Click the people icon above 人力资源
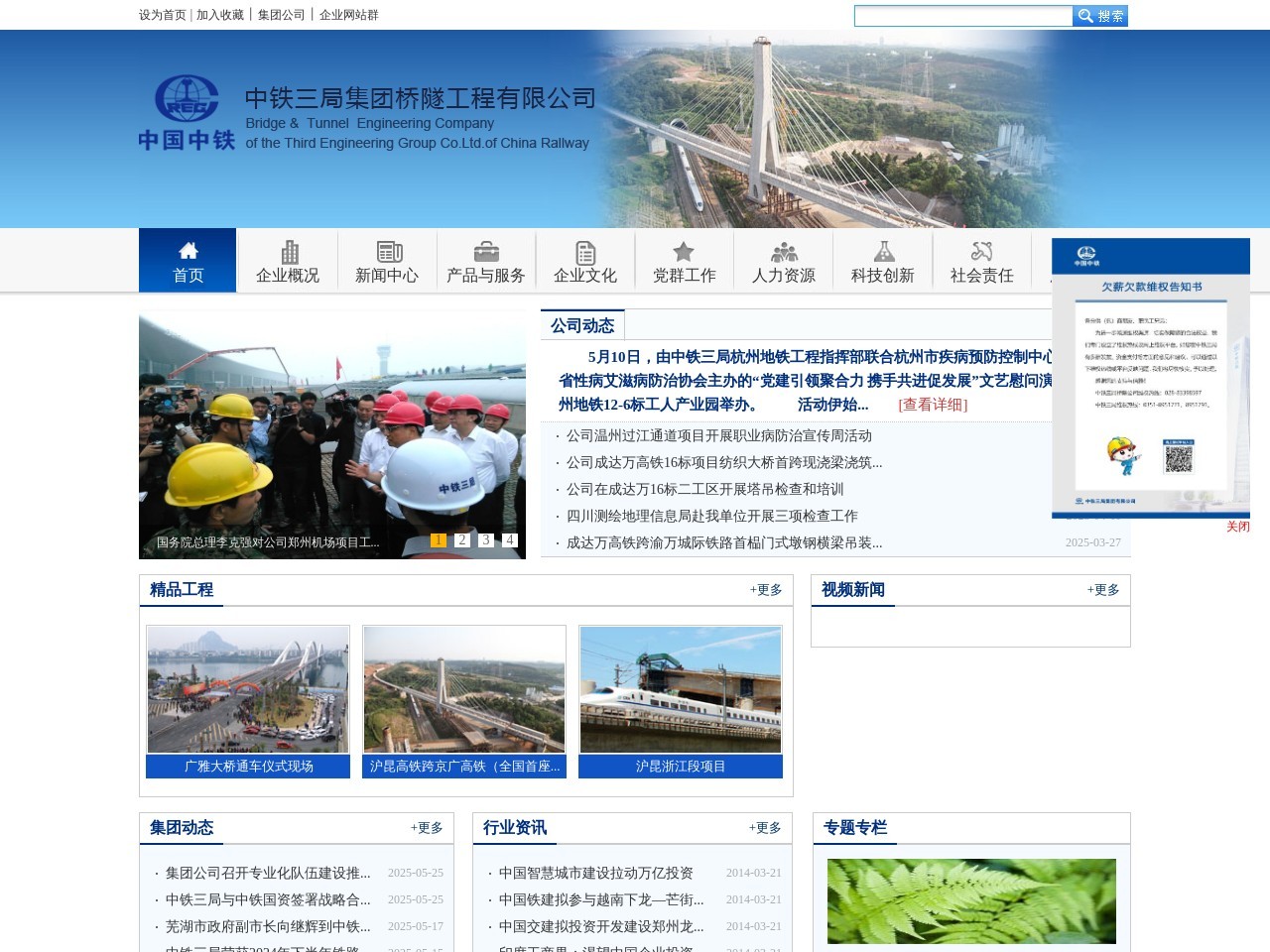 (x=785, y=252)
